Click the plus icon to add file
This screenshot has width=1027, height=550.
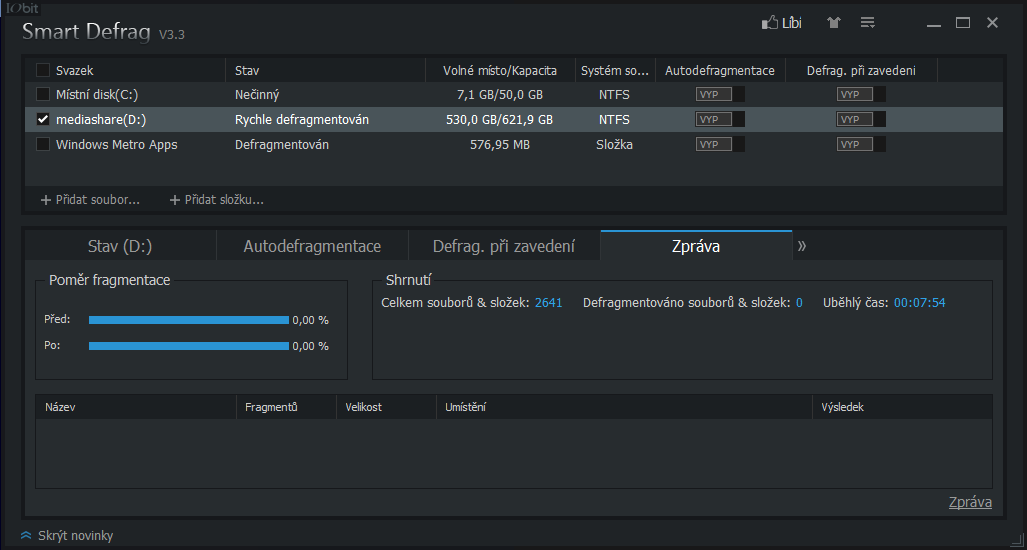pos(45,200)
